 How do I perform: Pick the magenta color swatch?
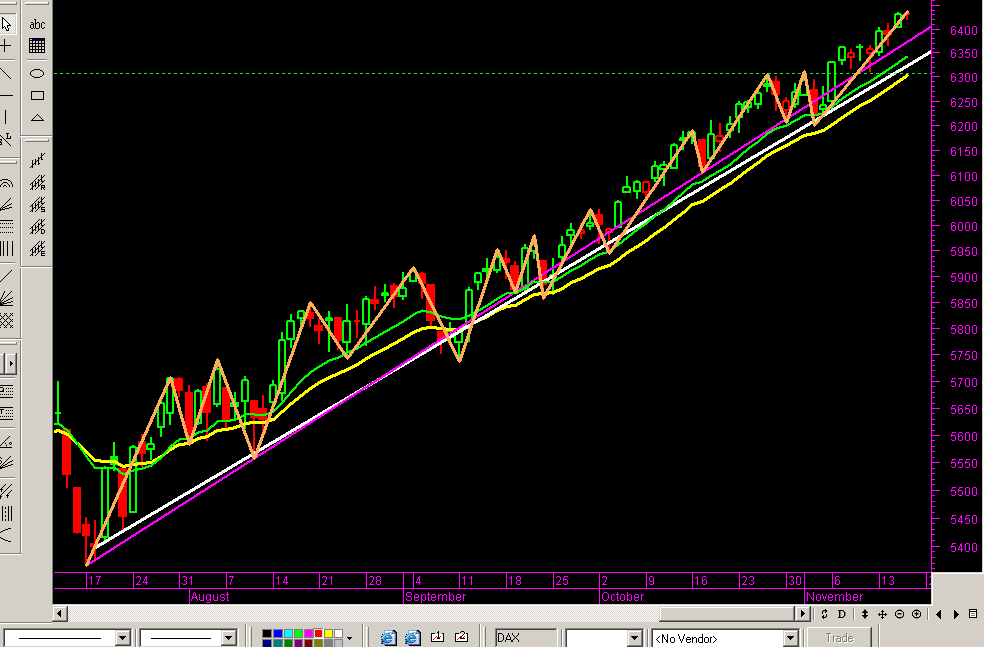point(308,634)
